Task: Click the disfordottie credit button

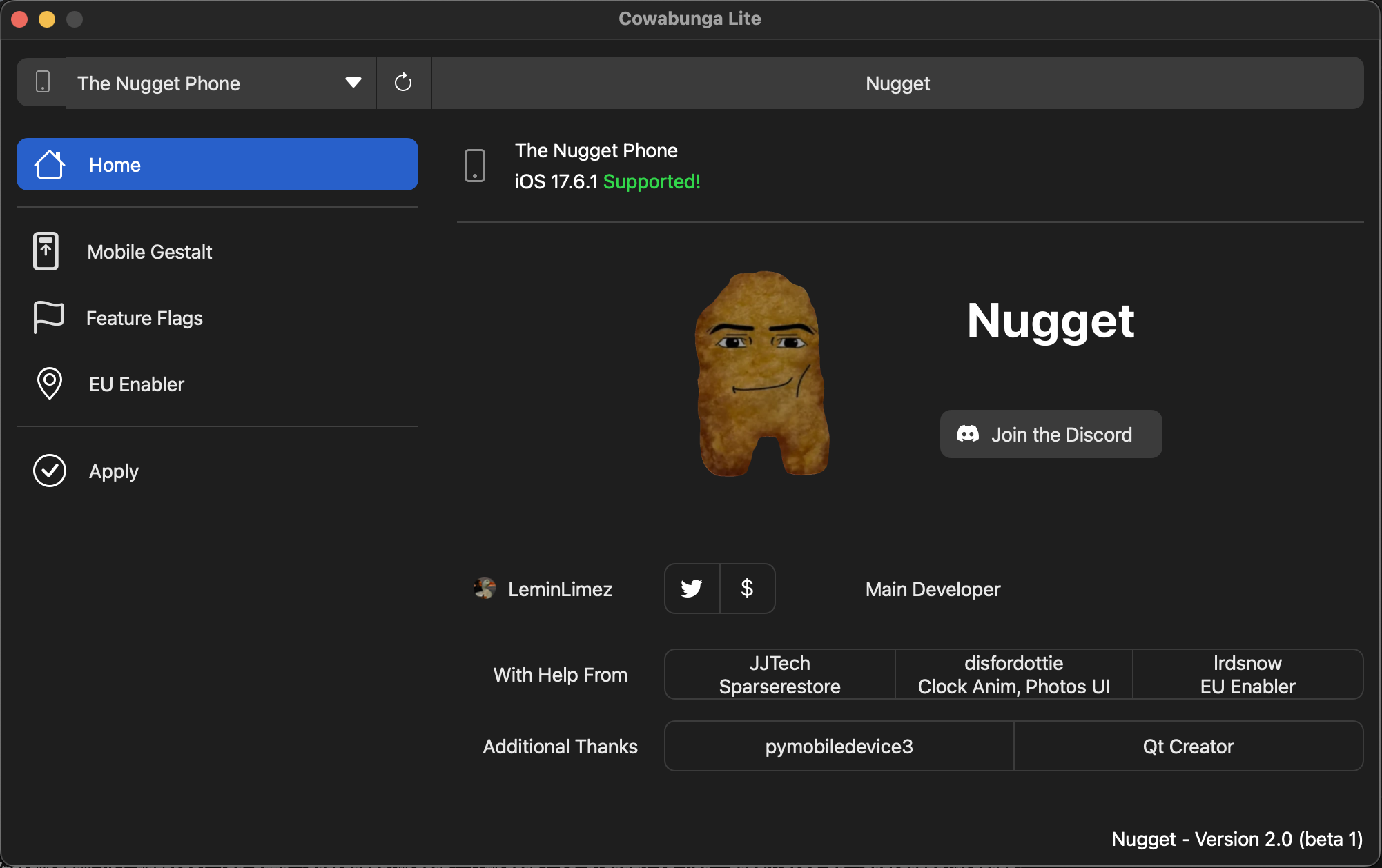Action: [1013, 674]
